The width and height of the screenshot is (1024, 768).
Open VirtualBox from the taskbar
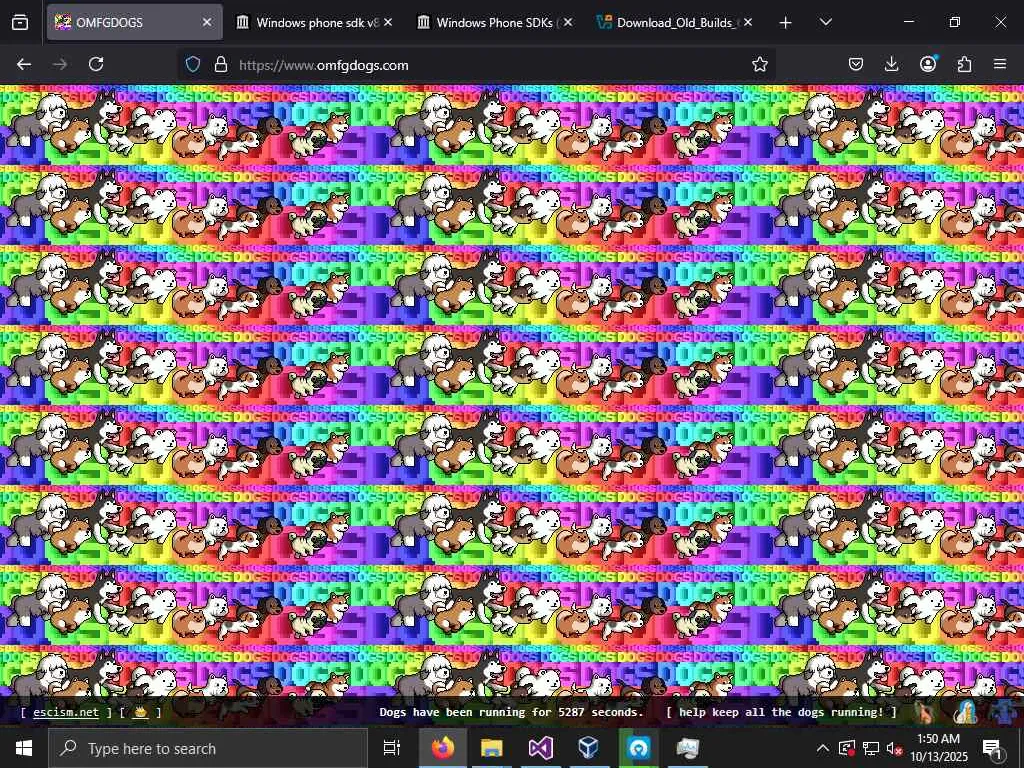[x=588, y=748]
